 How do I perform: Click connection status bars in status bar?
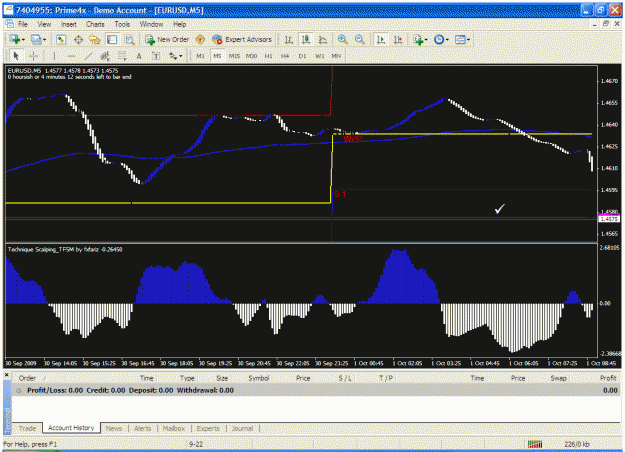[x=535, y=444]
